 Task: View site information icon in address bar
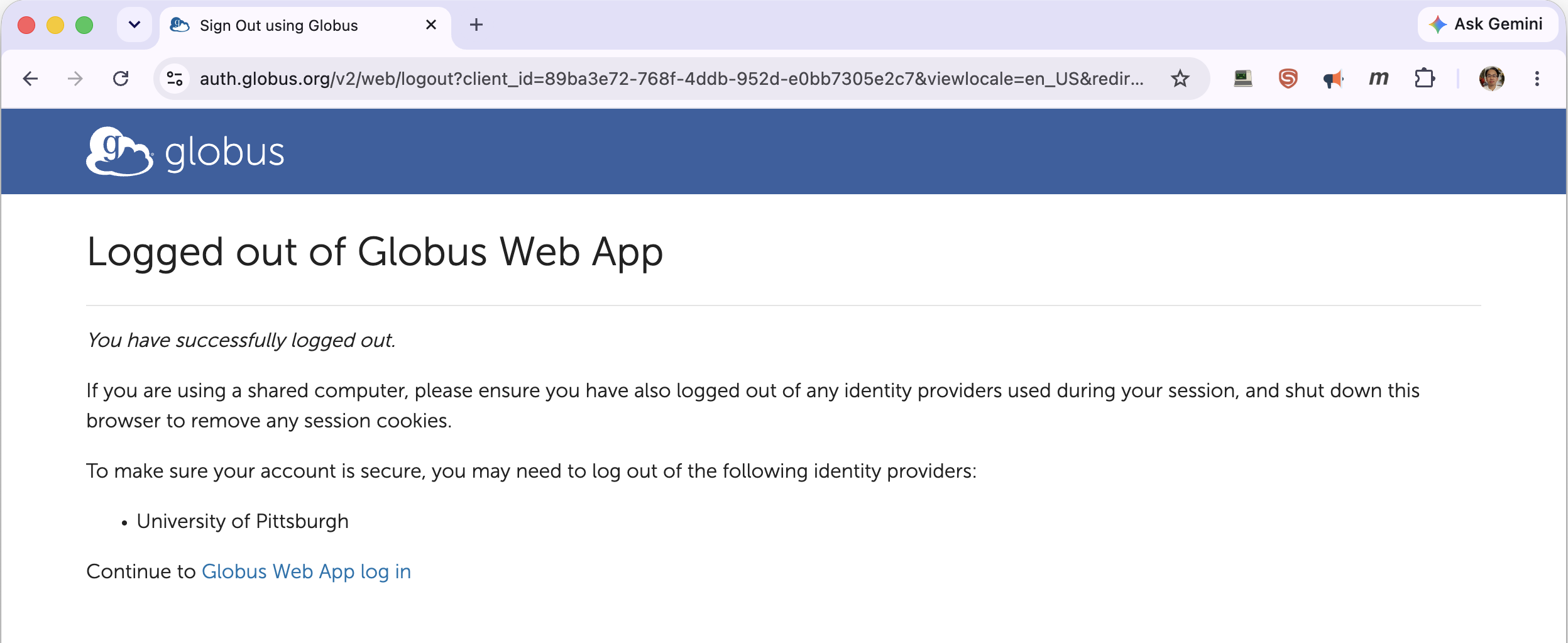click(175, 79)
